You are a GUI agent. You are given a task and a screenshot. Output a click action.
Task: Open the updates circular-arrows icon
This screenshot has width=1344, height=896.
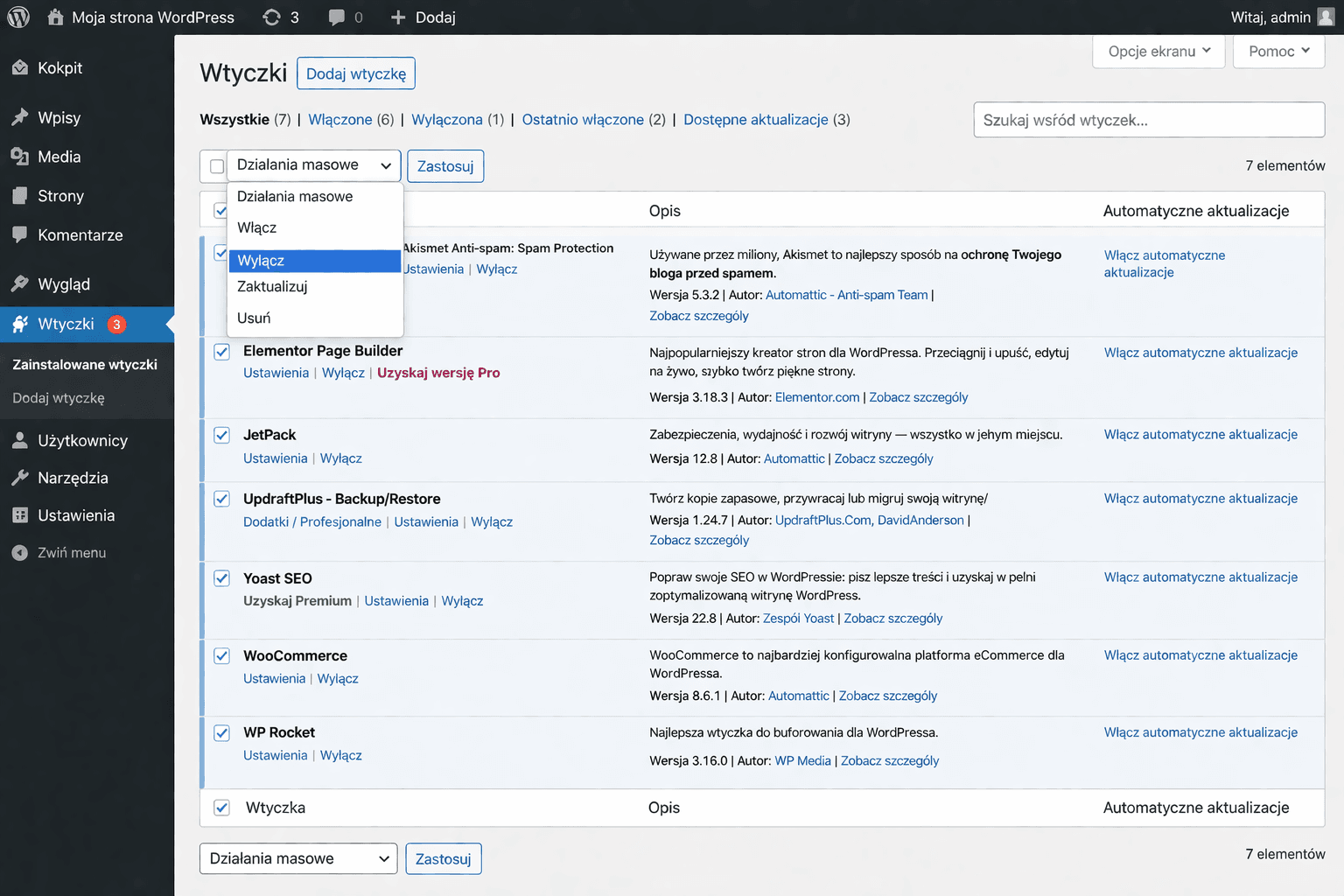[272, 17]
